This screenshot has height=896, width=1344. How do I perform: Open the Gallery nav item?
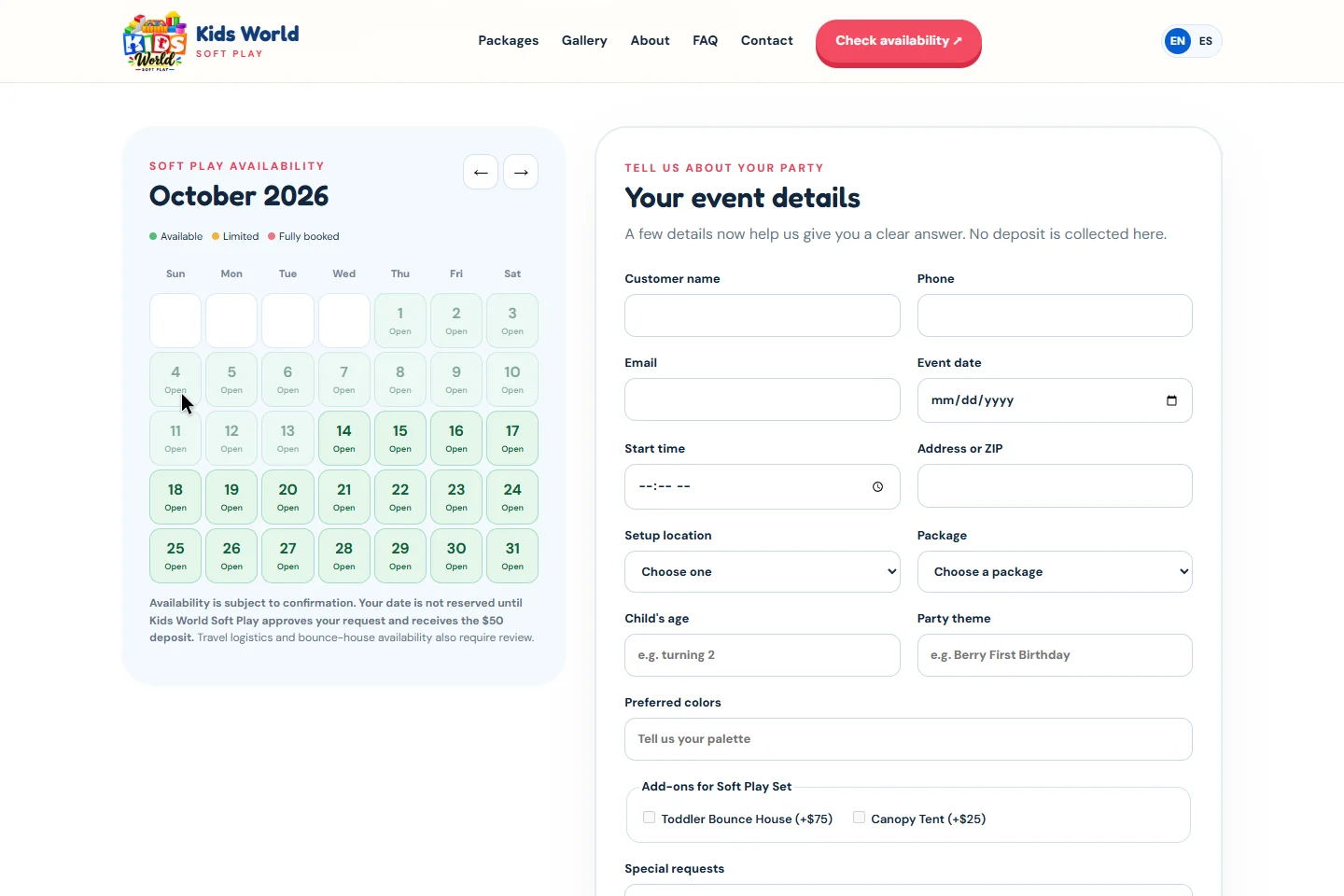[x=584, y=41]
